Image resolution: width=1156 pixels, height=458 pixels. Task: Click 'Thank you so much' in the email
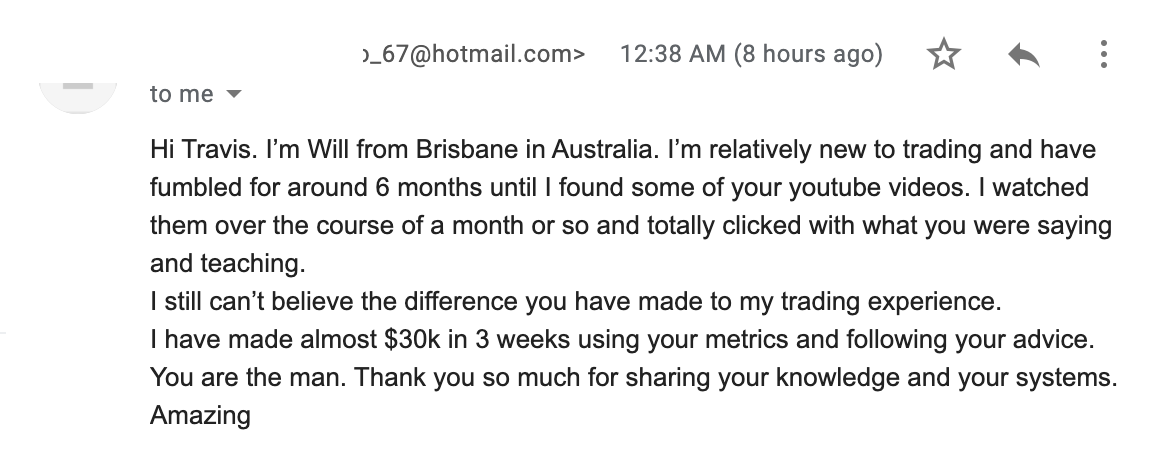[x=449, y=378]
